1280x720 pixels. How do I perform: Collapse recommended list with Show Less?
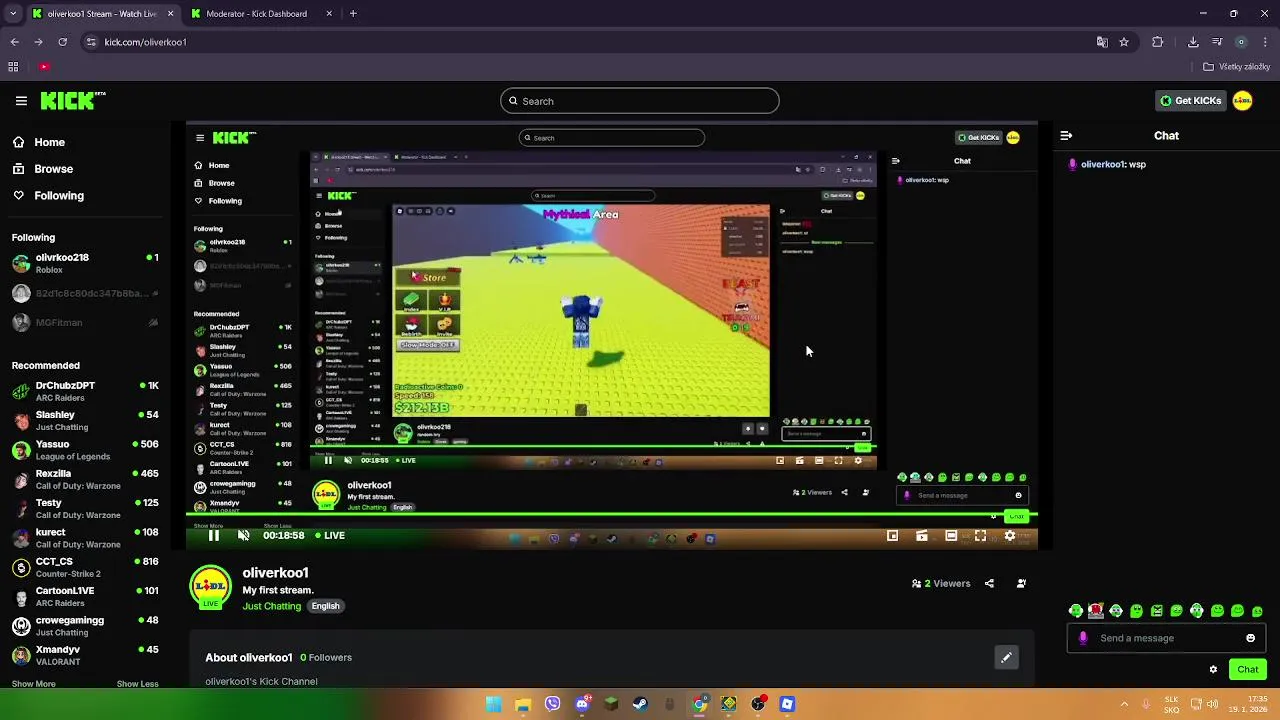point(137,684)
